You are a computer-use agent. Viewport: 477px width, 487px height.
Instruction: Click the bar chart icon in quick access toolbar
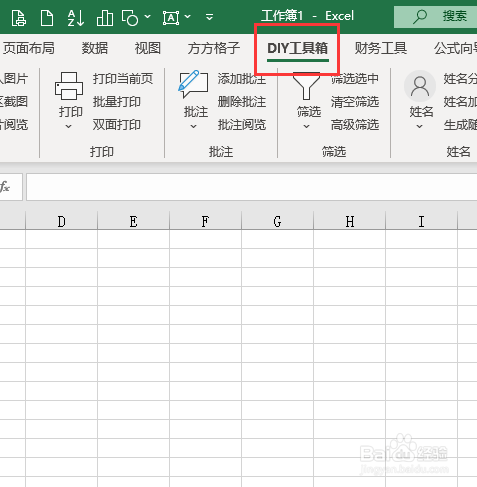105,17
